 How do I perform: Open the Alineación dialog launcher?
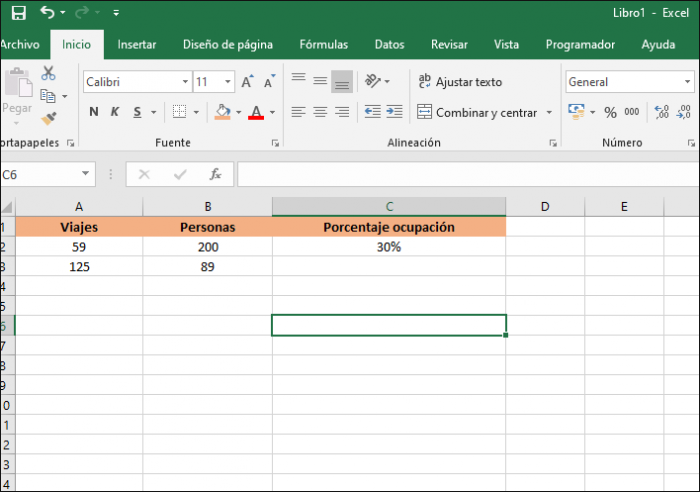click(x=553, y=143)
